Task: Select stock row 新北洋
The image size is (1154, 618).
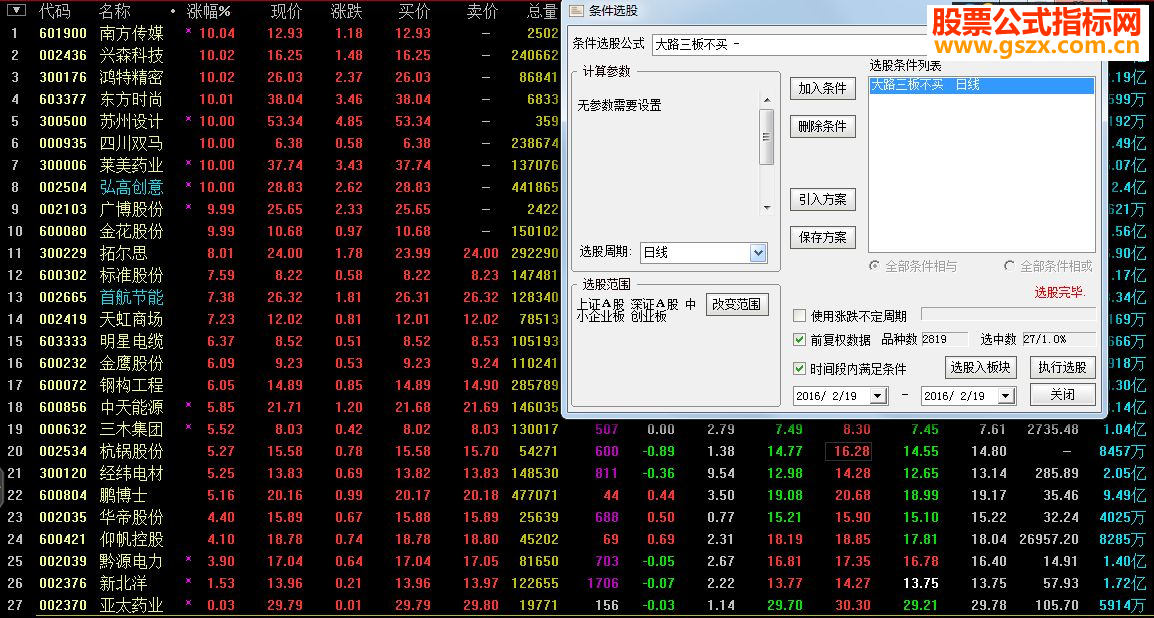Action: [x=576, y=584]
